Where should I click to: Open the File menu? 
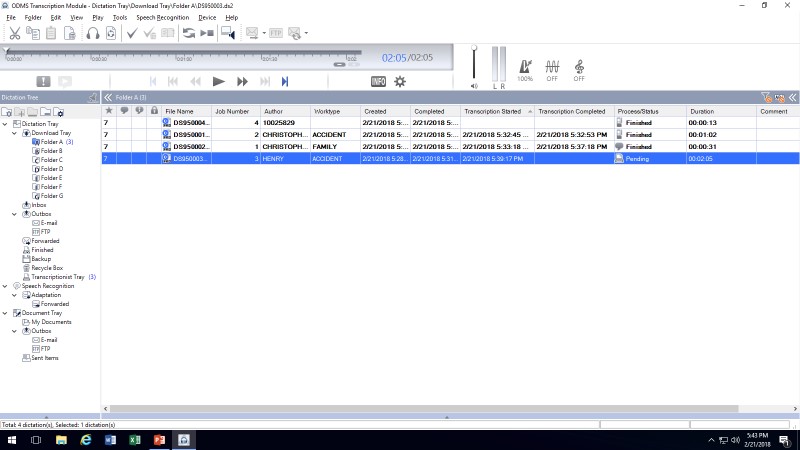(x=11, y=17)
